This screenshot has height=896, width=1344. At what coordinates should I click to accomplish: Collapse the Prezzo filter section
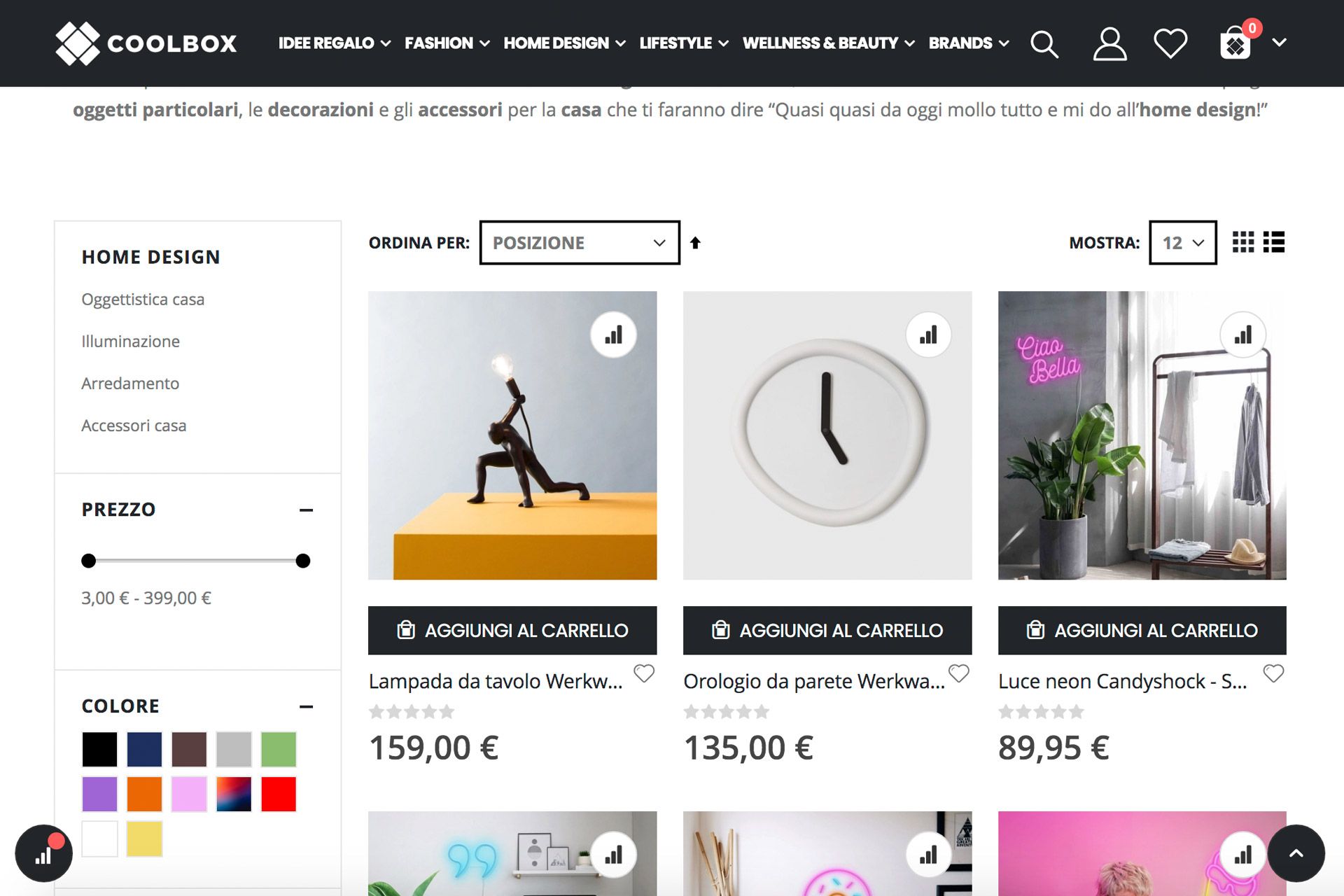(x=306, y=510)
